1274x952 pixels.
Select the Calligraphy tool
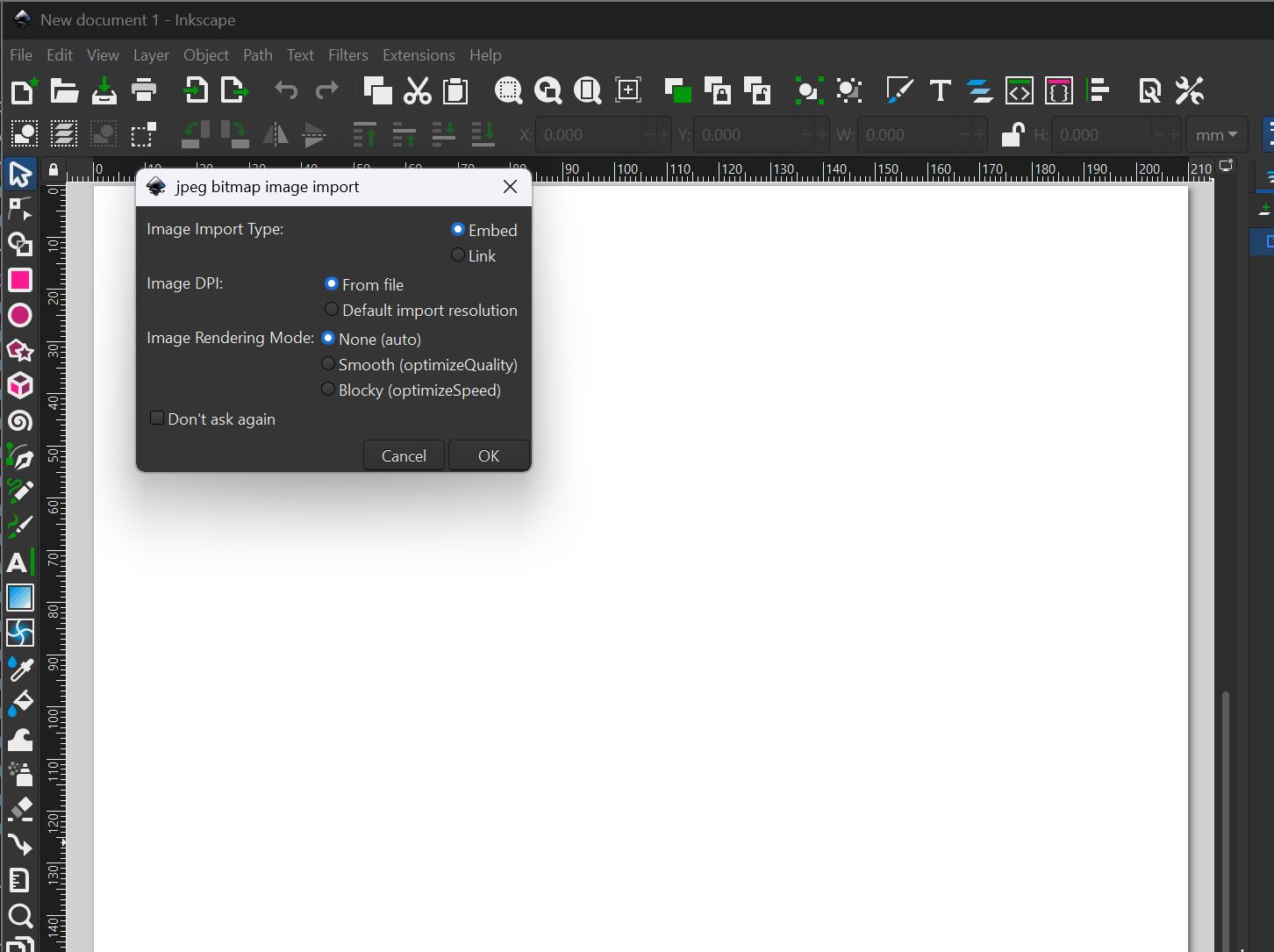click(x=20, y=526)
